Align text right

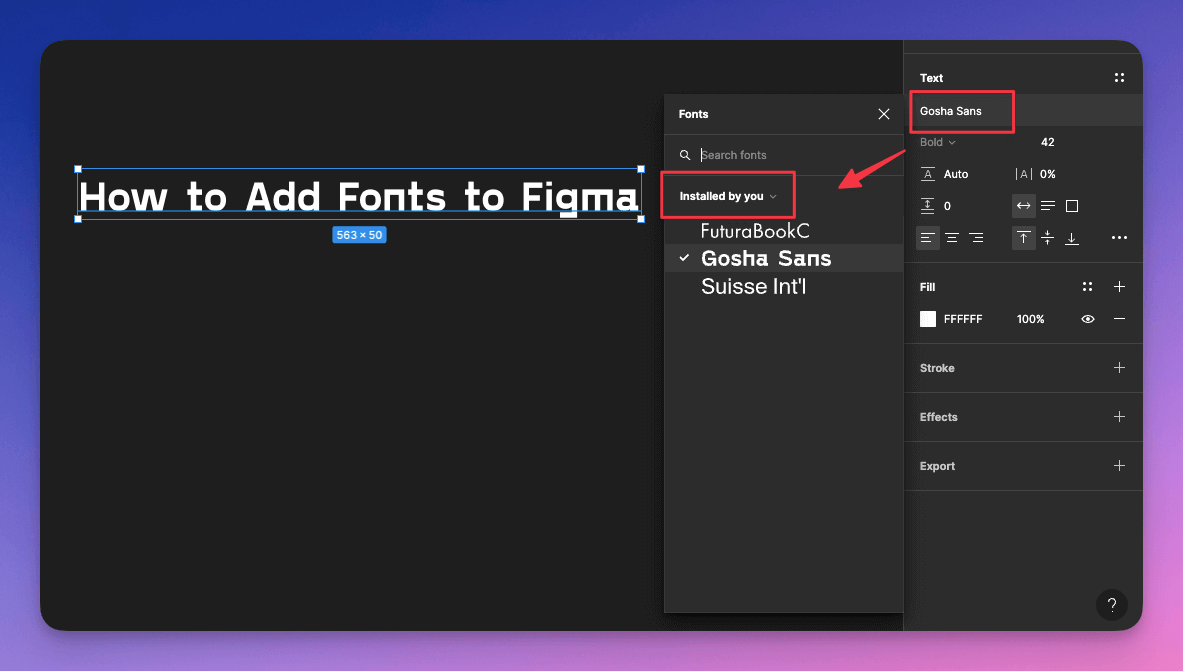(976, 238)
